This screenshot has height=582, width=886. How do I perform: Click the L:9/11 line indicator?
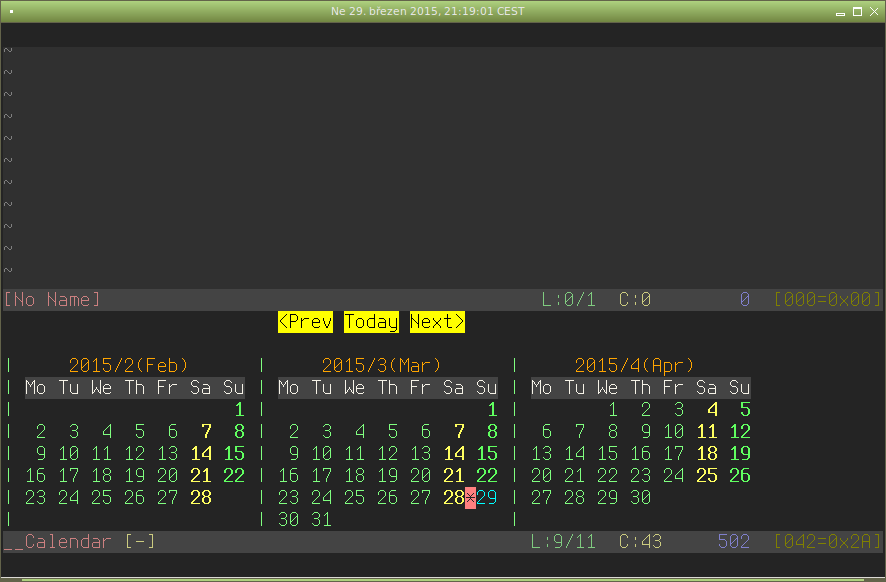tap(563, 542)
